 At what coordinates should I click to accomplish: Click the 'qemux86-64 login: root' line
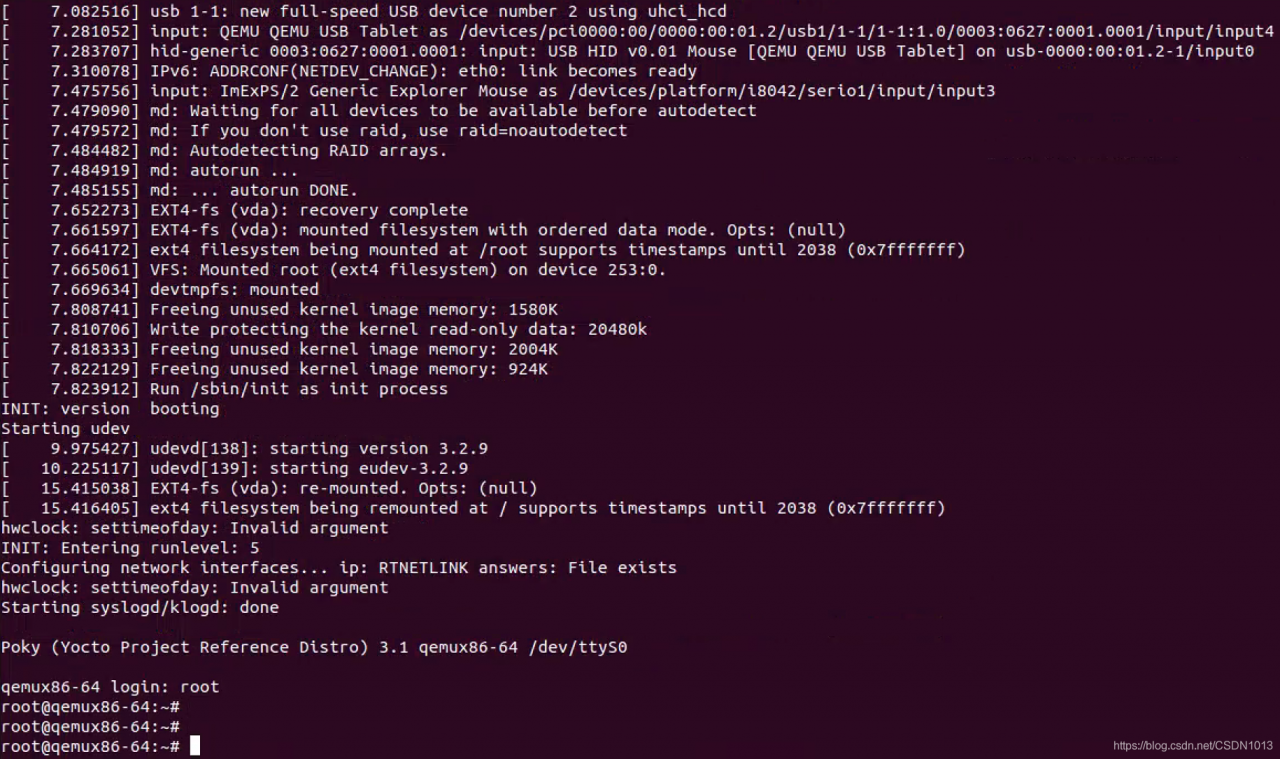click(110, 687)
